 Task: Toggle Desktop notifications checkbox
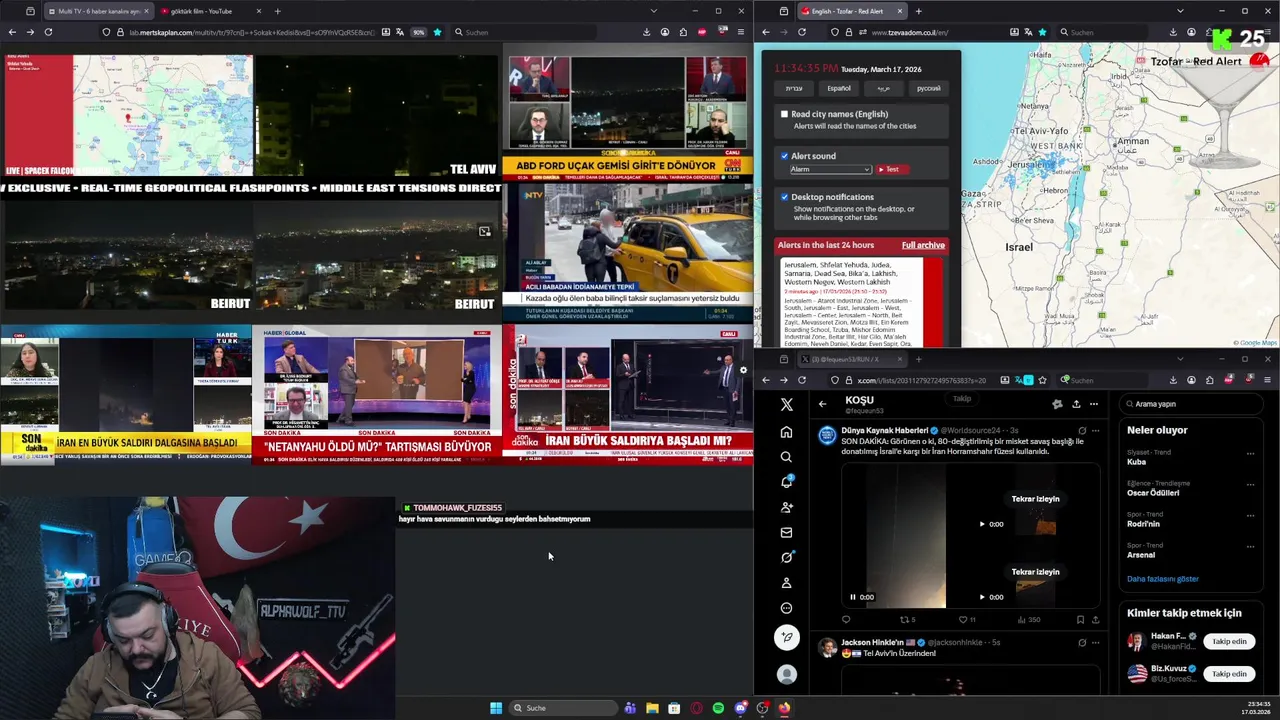pos(784,197)
